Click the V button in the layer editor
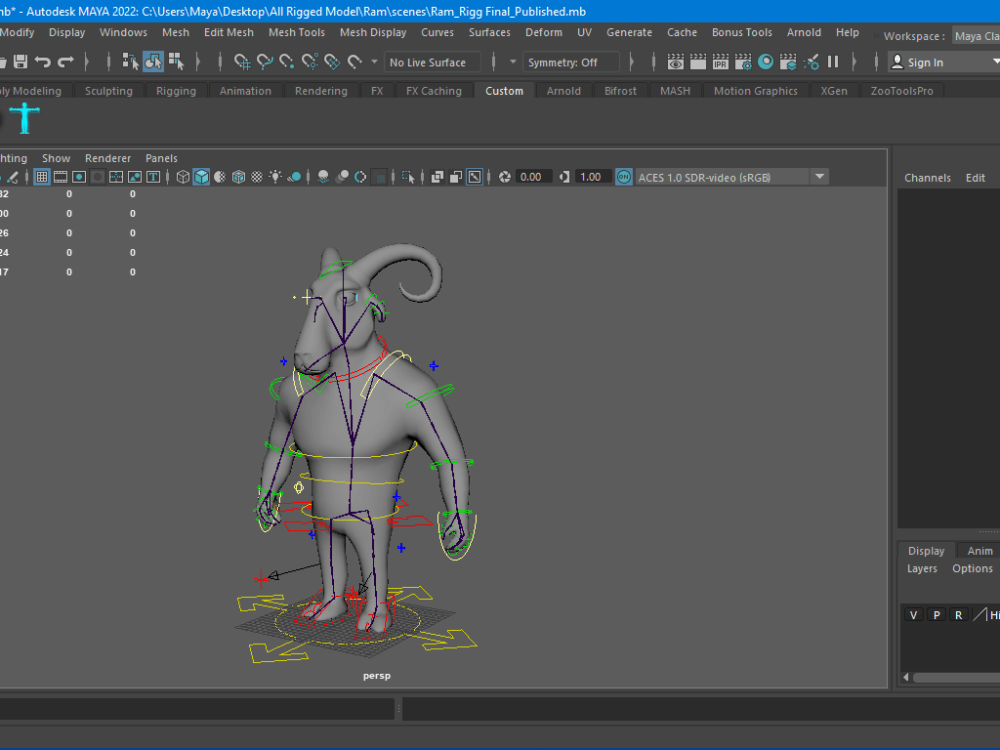Image resolution: width=1000 pixels, height=750 pixels. click(x=913, y=614)
